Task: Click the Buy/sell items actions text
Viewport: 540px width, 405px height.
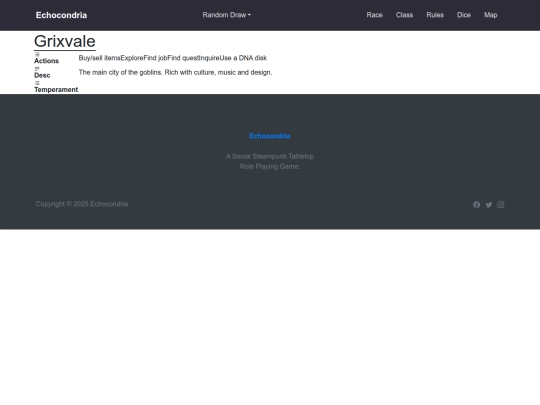Action: pos(173,58)
